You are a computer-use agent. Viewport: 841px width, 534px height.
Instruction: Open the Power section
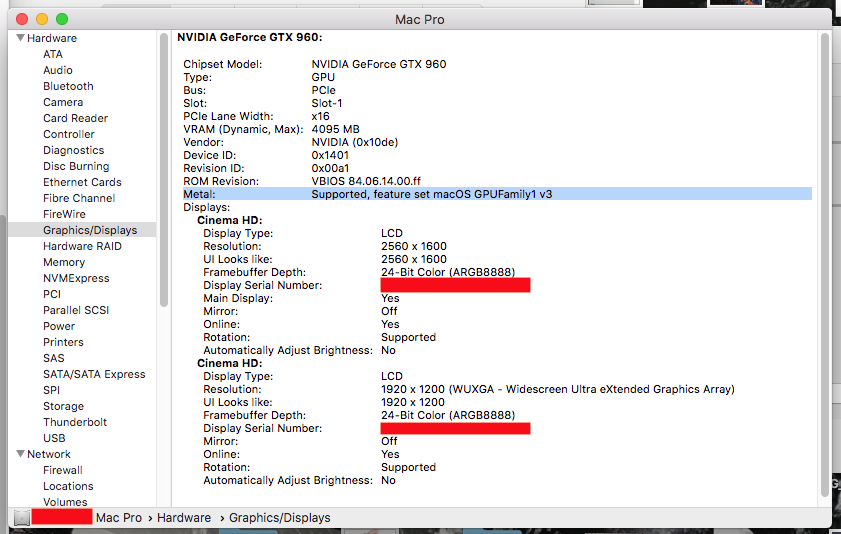59,326
